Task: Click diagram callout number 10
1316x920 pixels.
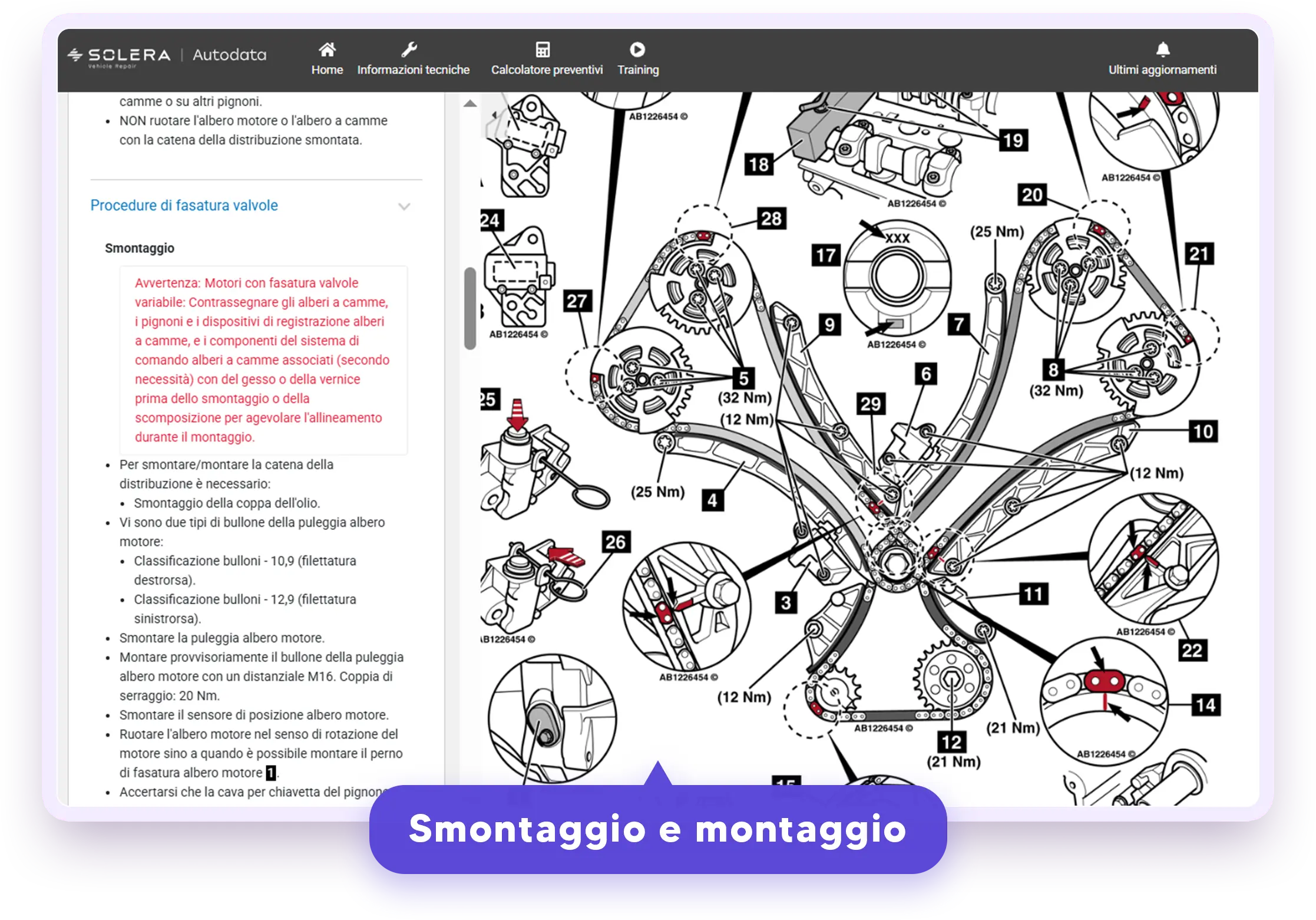Action: 1202,432
